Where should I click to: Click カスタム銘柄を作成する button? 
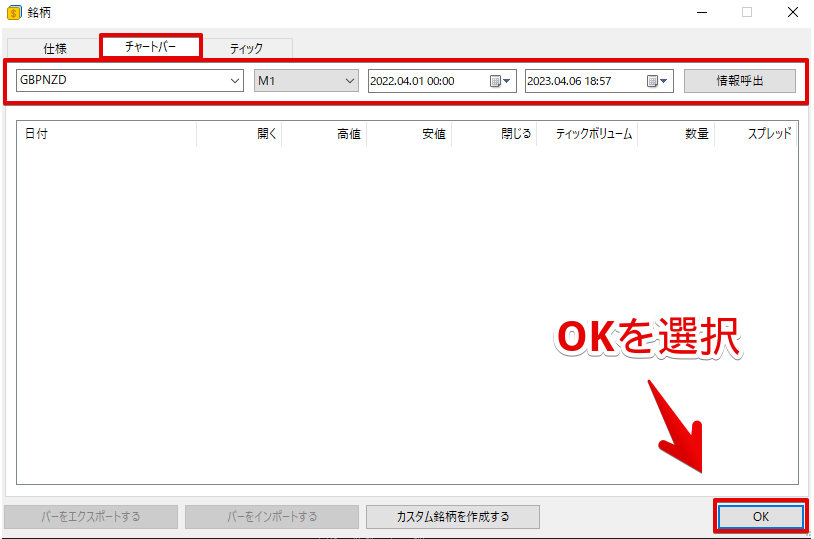(x=453, y=516)
